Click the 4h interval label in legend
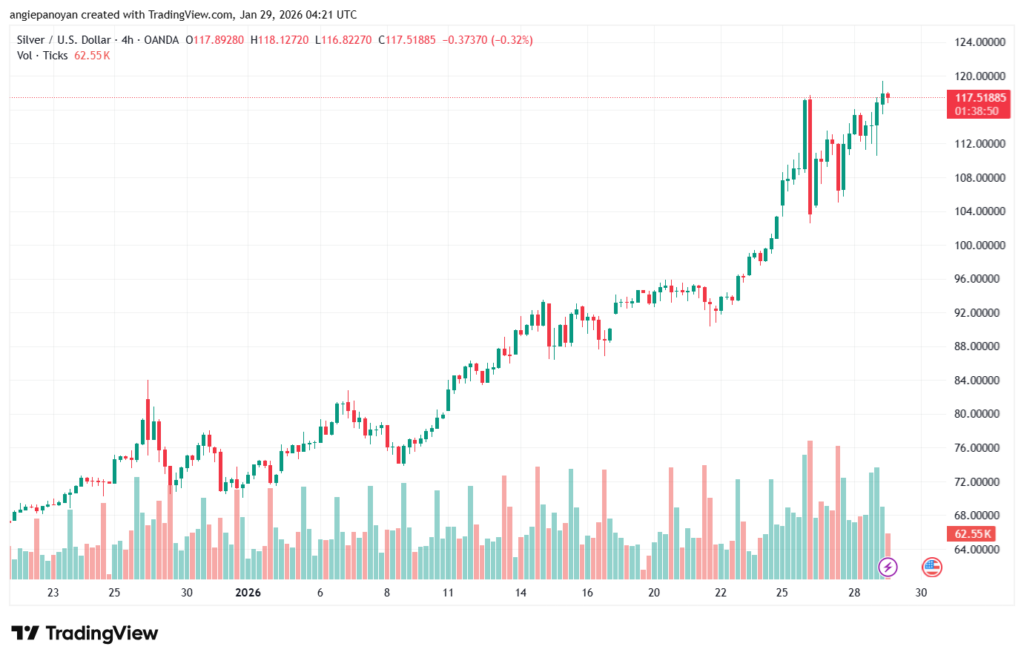 tap(144, 40)
